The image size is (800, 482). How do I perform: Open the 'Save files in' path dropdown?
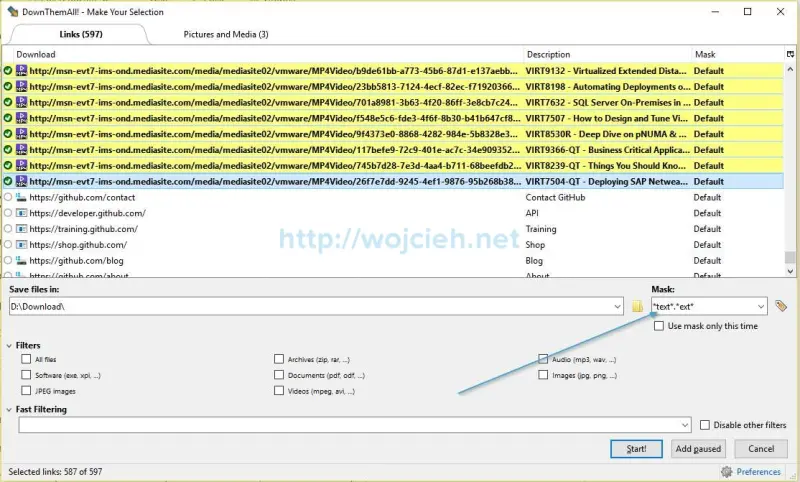click(x=617, y=306)
